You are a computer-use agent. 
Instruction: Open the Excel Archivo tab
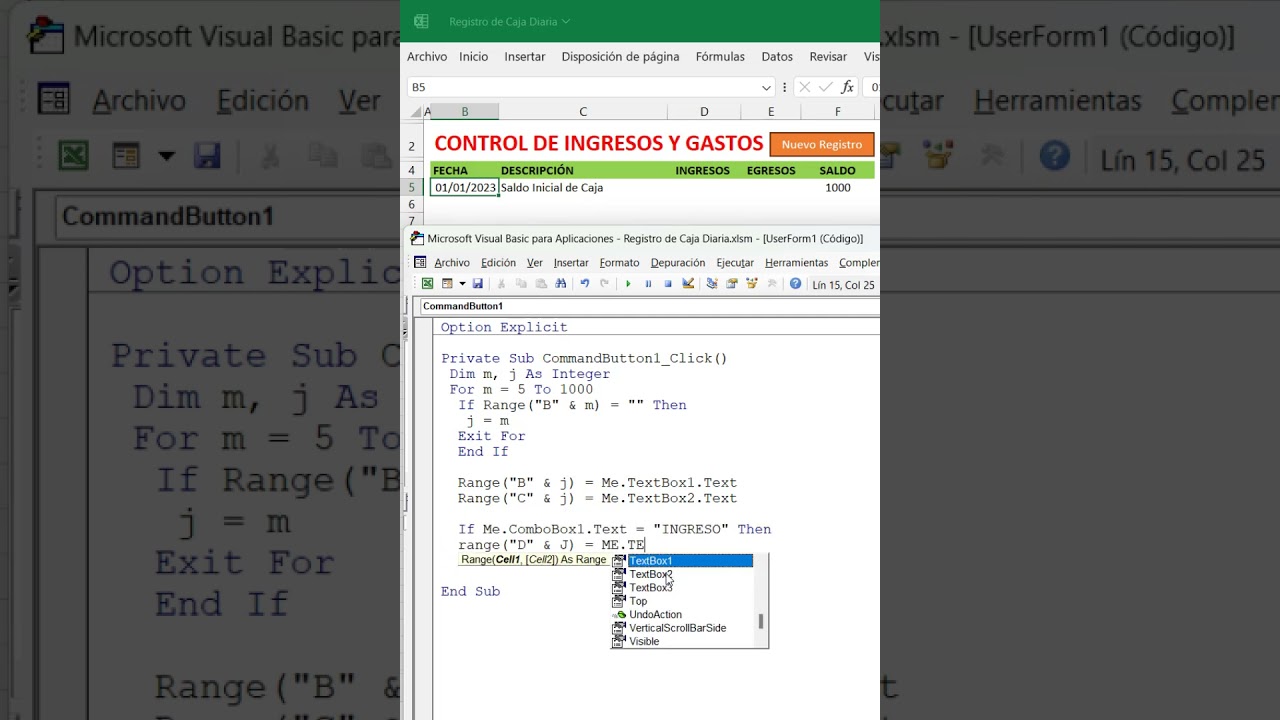point(427,57)
